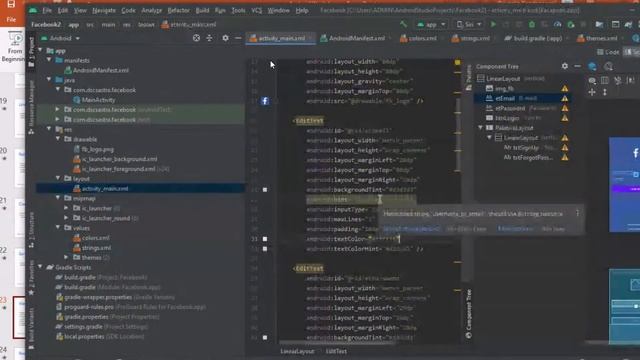Click Facebook2 in navigation breadcrumb
Viewport: 640px width, 360px height.
point(46,24)
